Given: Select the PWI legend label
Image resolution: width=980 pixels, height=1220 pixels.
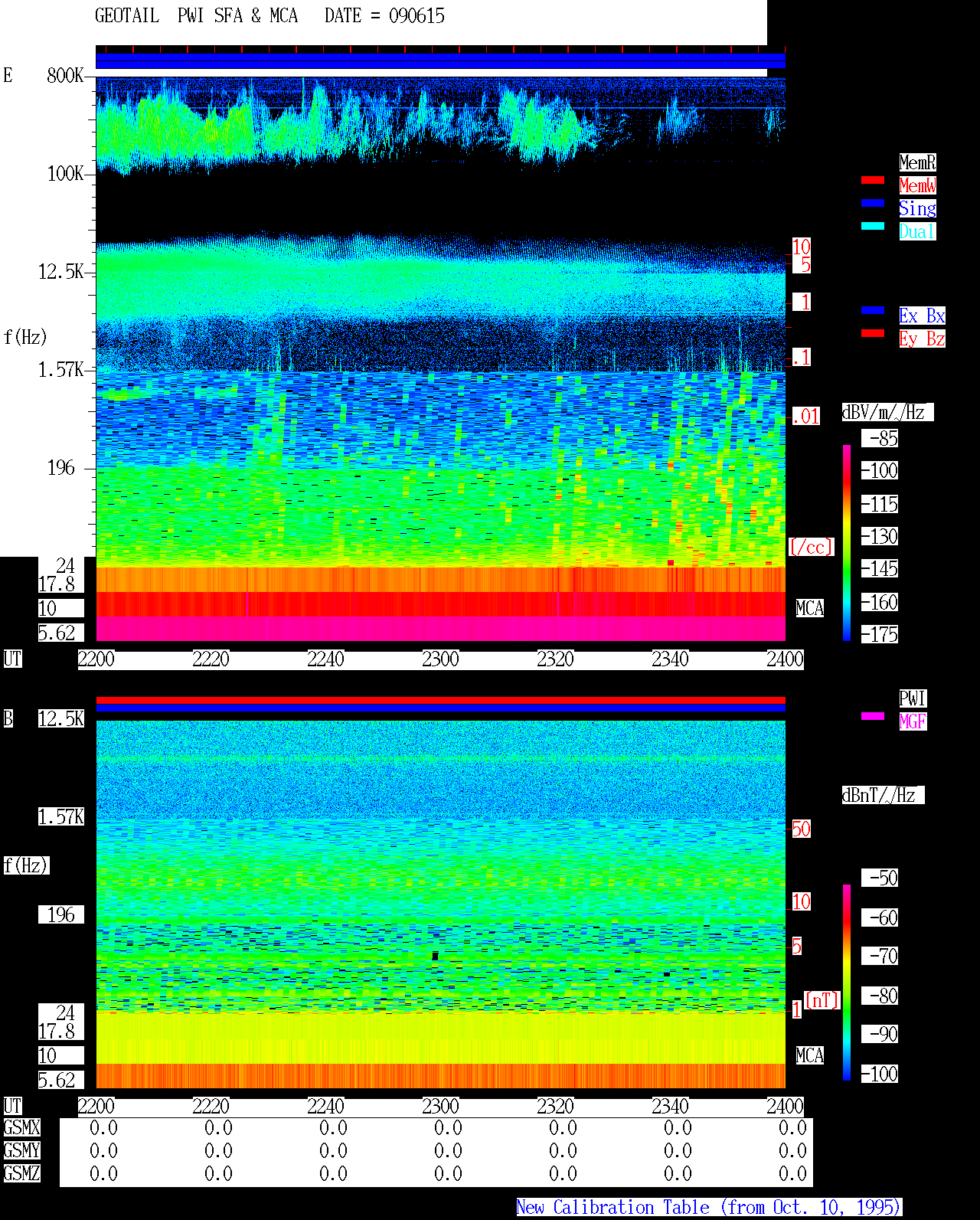Looking at the screenshot, I should click(913, 698).
